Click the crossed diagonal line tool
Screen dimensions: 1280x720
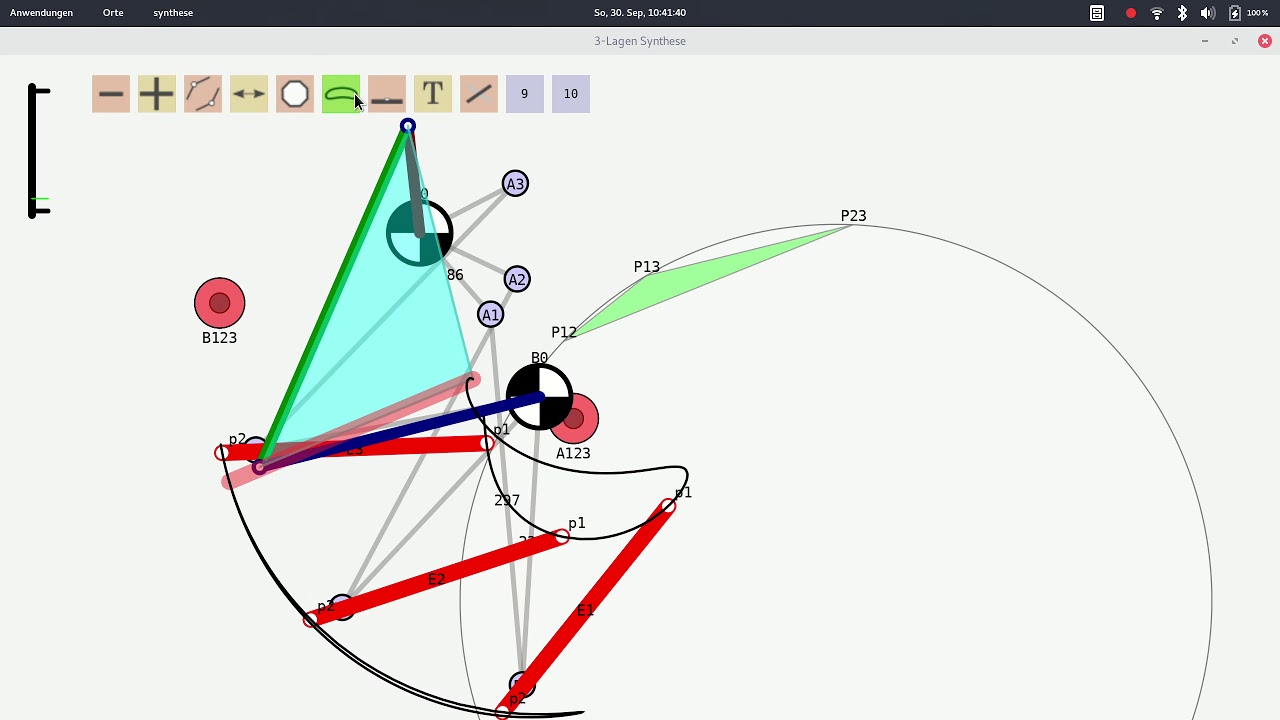pos(479,94)
